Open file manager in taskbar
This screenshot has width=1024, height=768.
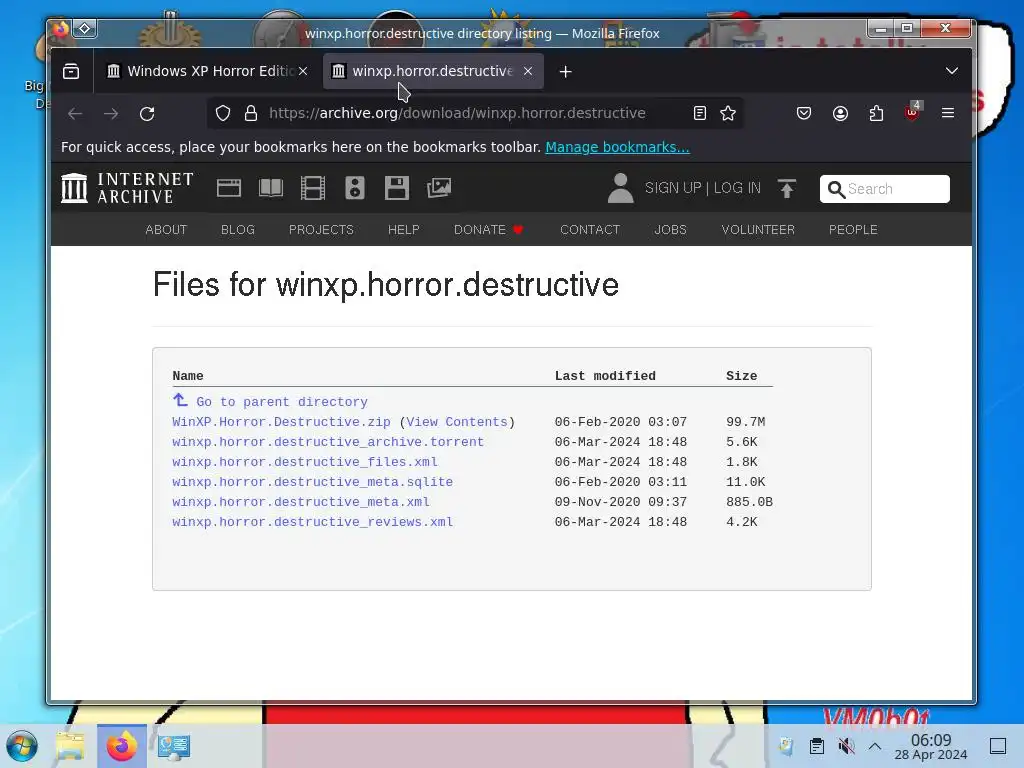tap(70, 746)
